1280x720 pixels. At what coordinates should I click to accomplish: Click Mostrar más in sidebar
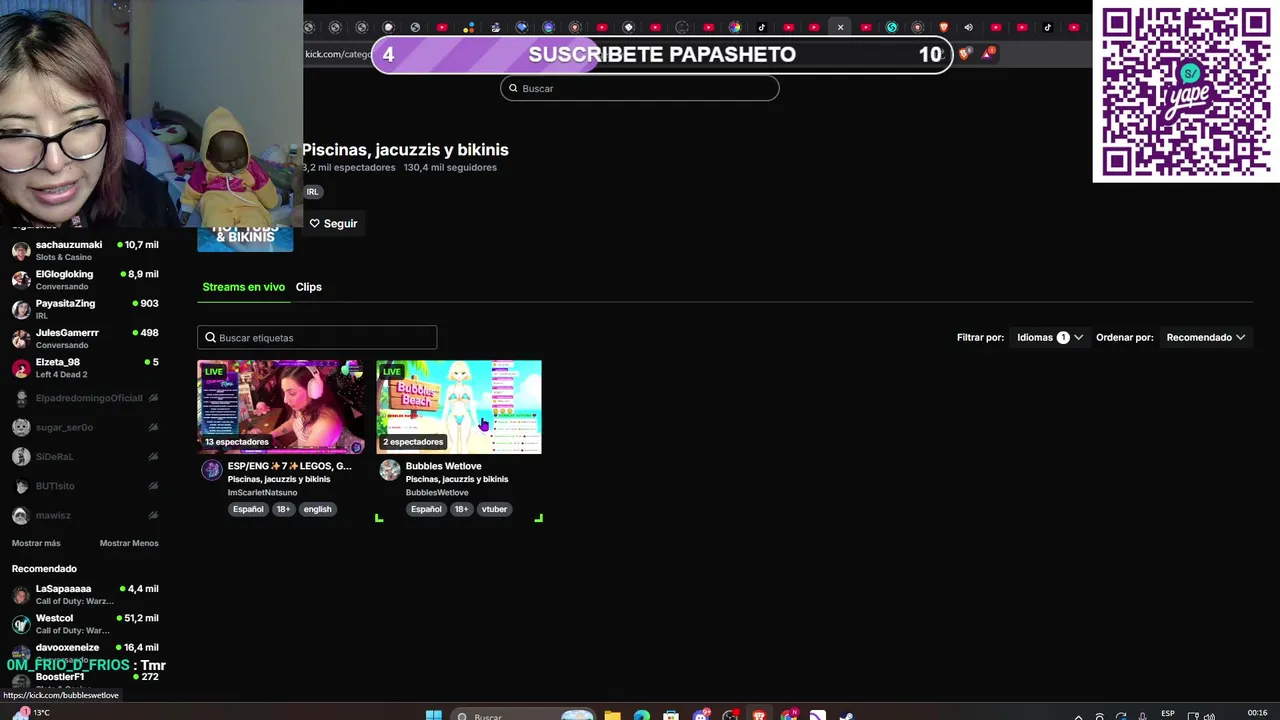(36, 543)
